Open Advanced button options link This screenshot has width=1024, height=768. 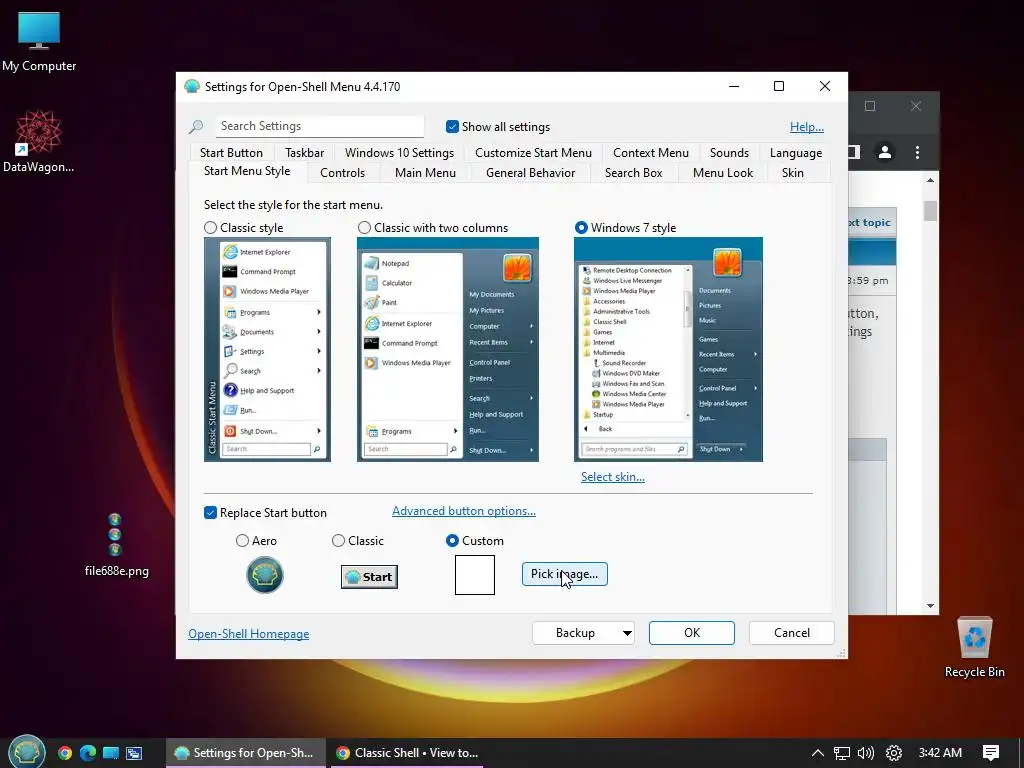coord(464,511)
